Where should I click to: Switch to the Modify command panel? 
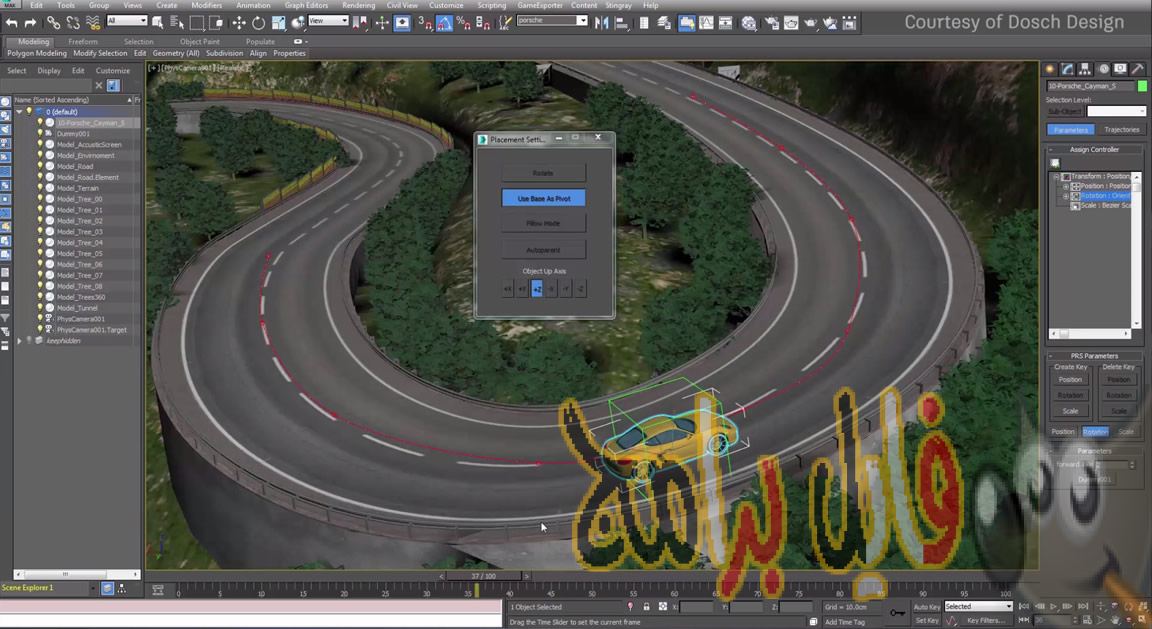point(1067,68)
